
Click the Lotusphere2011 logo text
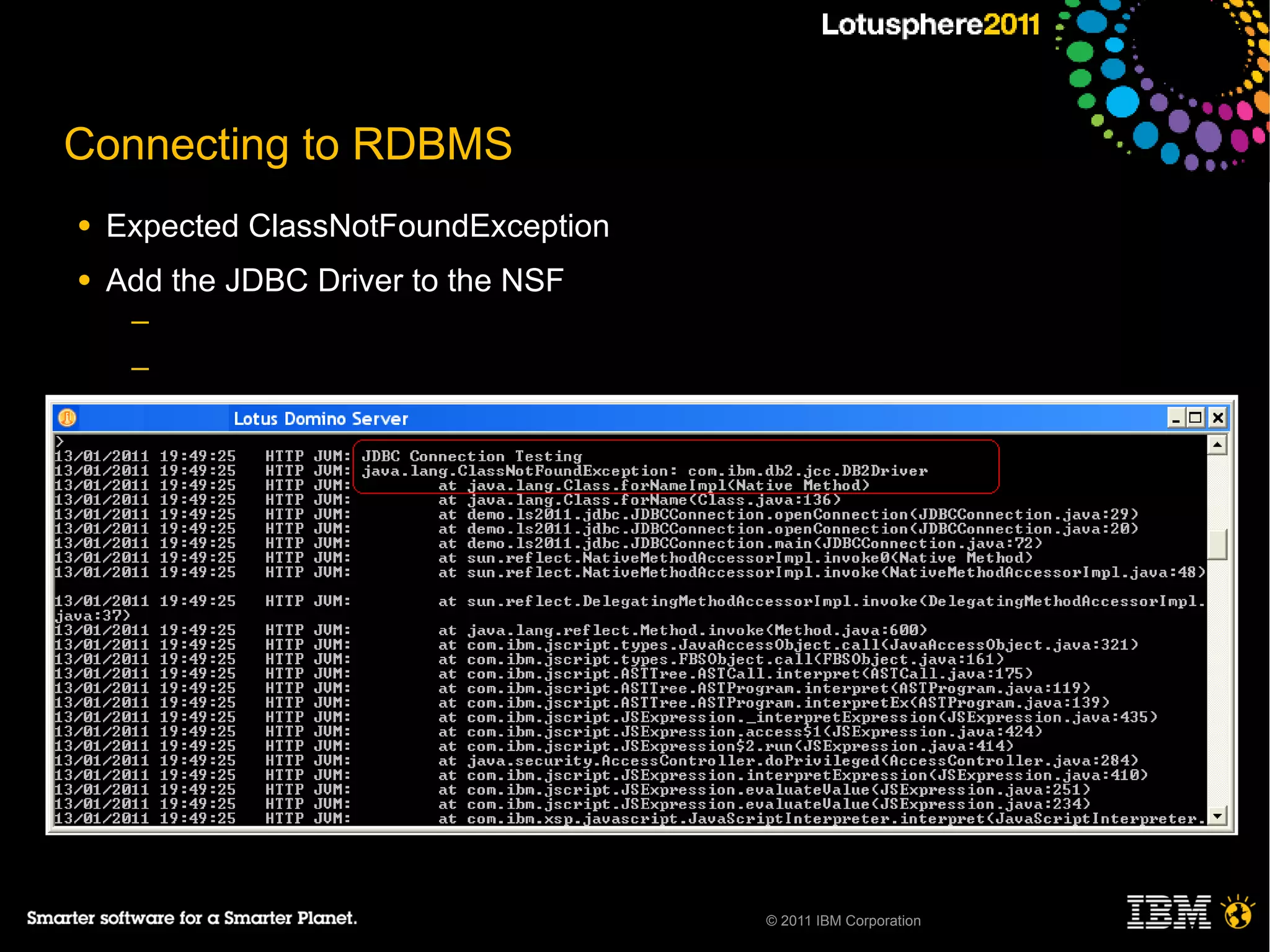[x=931, y=25]
